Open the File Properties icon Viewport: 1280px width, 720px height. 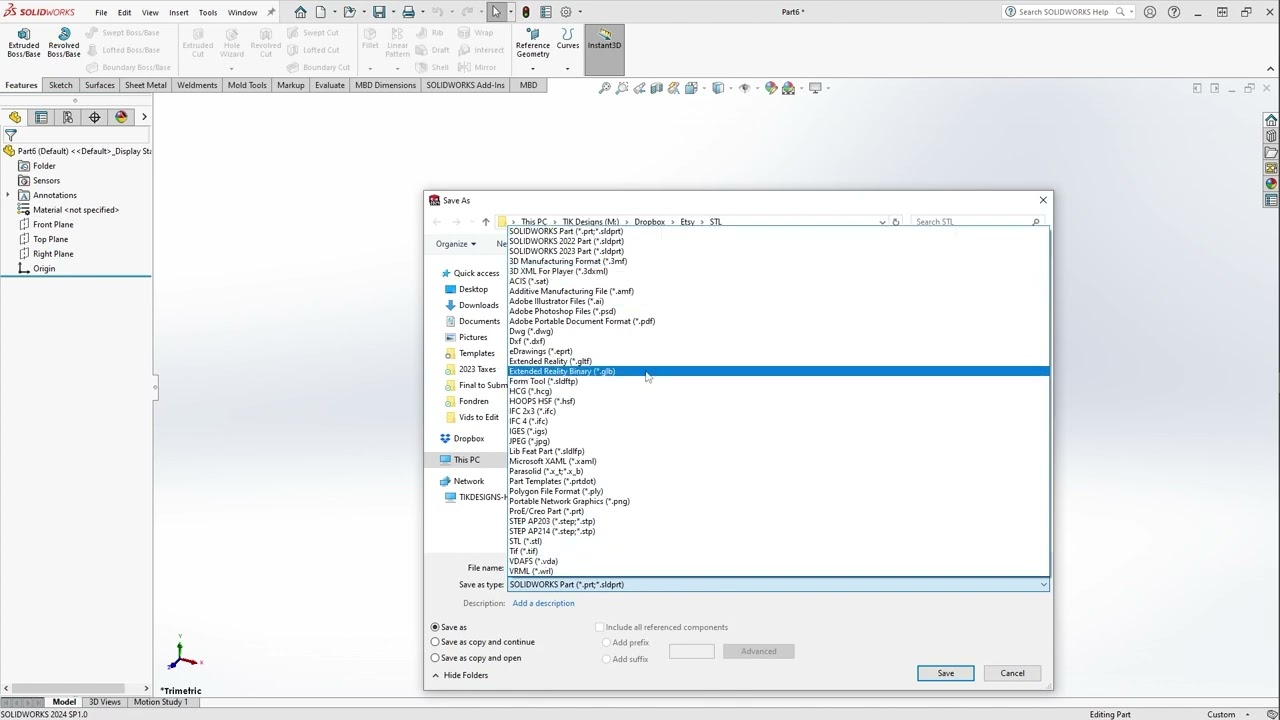pos(545,12)
